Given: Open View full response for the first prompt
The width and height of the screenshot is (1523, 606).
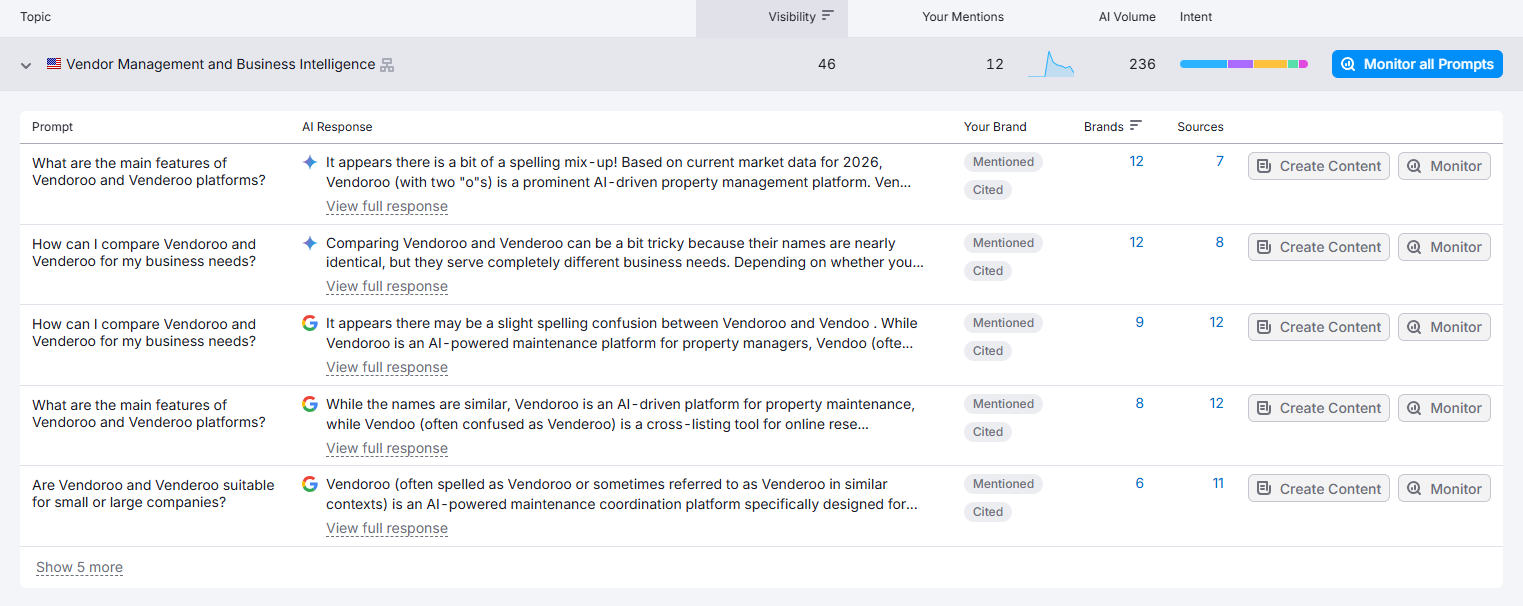Looking at the screenshot, I should 387,206.
